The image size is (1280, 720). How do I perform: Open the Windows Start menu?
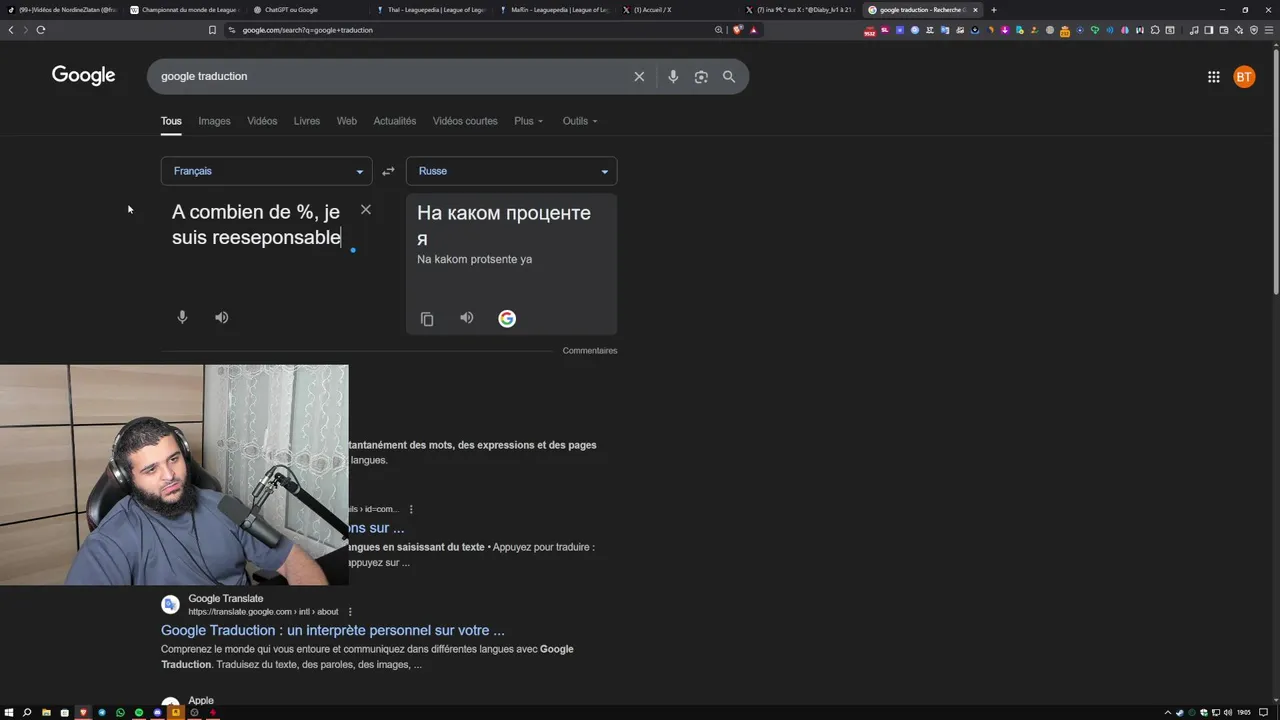point(9,713)
